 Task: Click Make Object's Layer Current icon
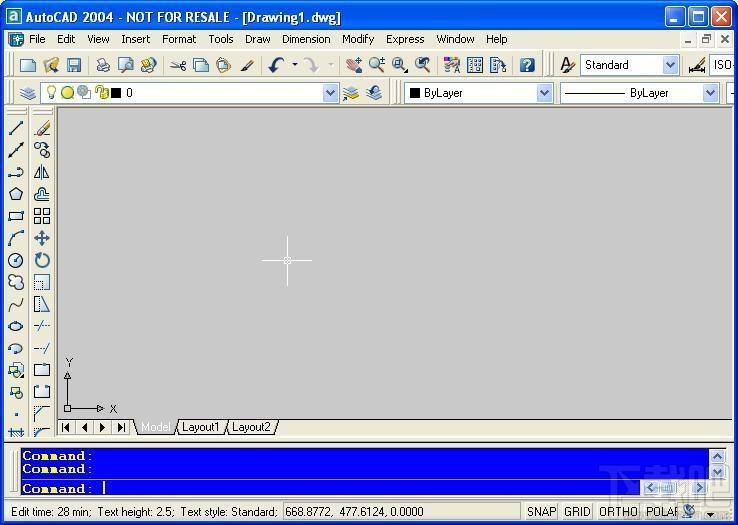click(x=351, y=93)
